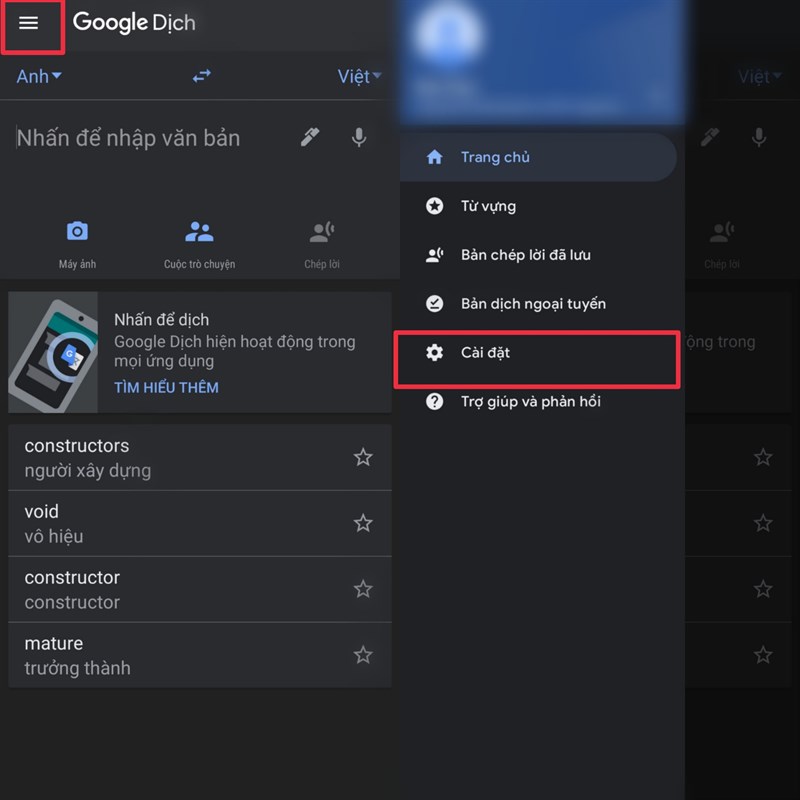Open the Anh source language dropdown
The width and height of the screenshot is (800, 800).
pos(39,77)
